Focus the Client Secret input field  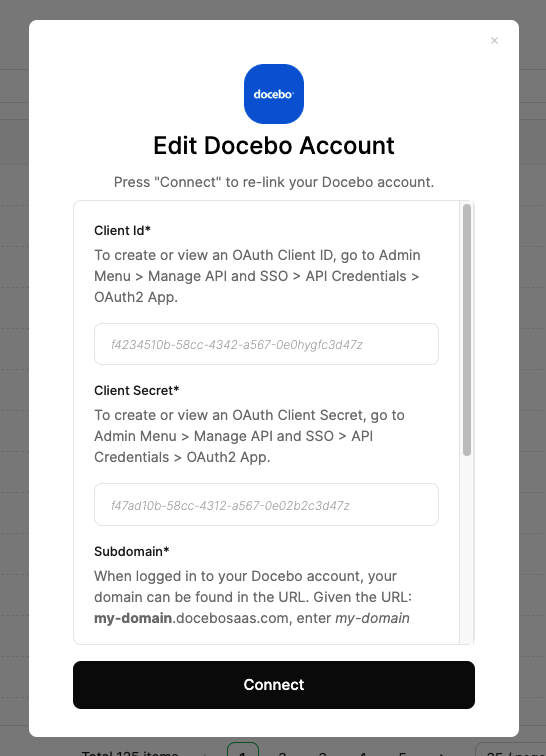coord(266,505)
